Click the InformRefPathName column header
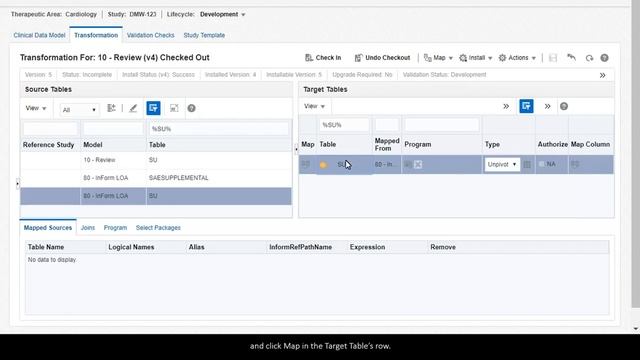The height and width of the screenshot is (360, 640). click(x=300, y=247)
